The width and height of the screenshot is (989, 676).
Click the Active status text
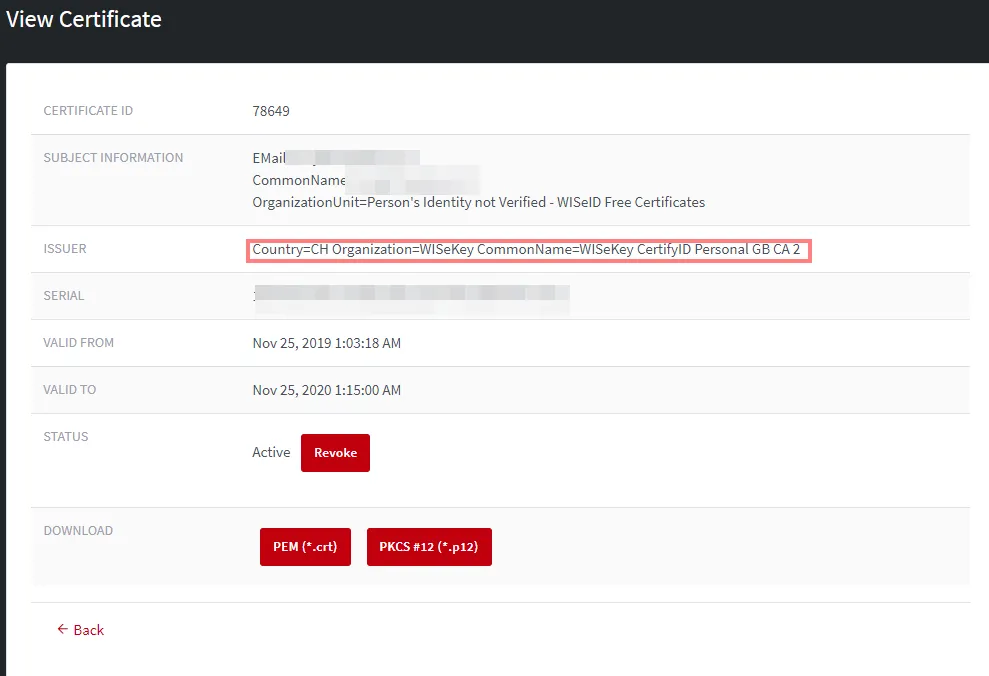click(271, 452)
